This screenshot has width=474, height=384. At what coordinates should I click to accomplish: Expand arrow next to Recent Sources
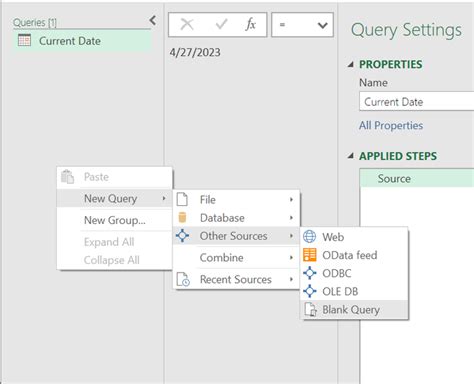pos(291,279)
